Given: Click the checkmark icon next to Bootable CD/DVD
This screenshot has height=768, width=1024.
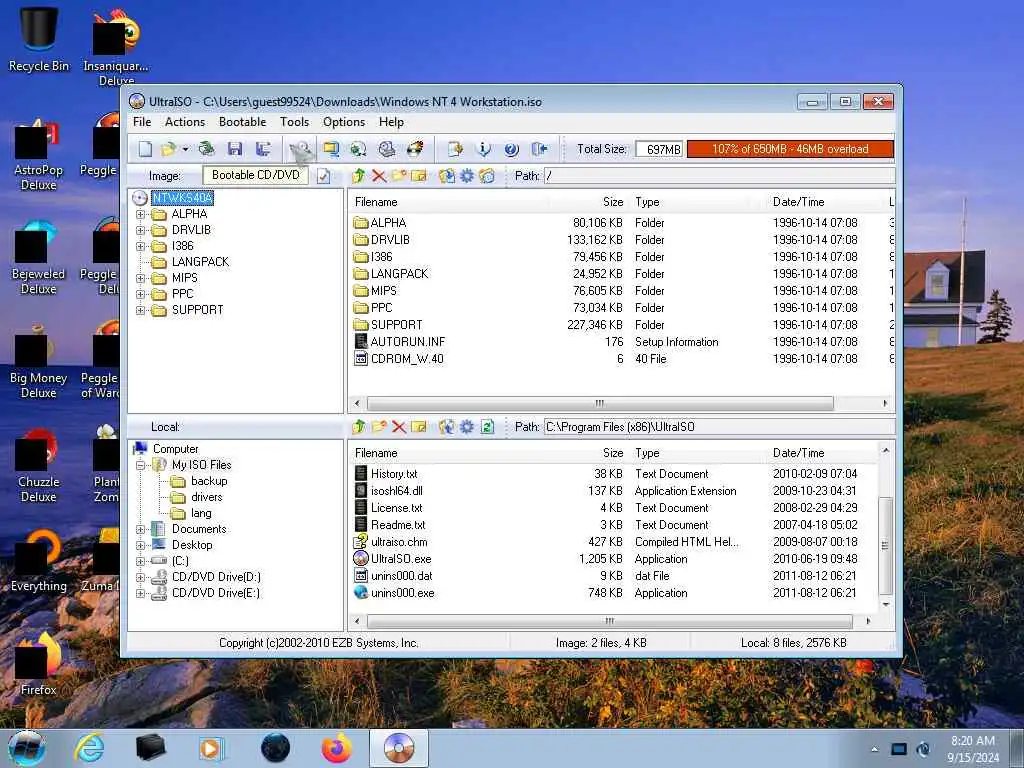Looking at the screenshot, I should pyautogui.click(x=323, y=176).
